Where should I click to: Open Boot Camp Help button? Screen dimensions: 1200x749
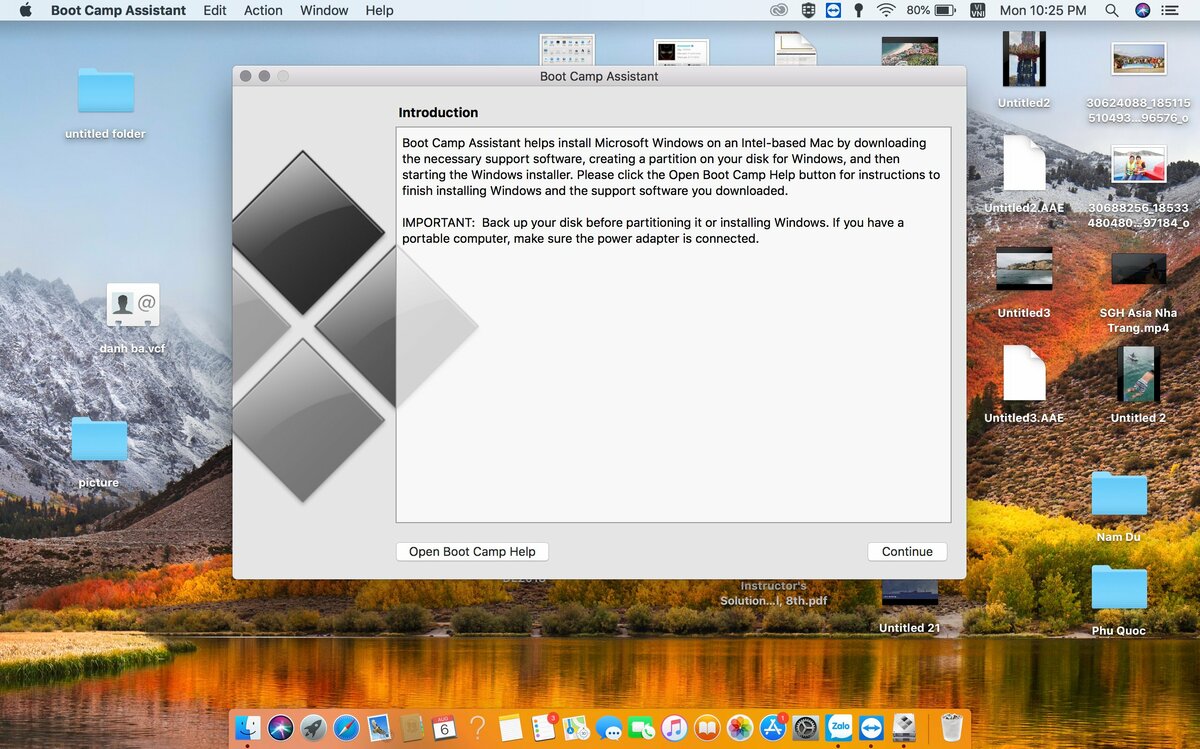click(472, 551)
